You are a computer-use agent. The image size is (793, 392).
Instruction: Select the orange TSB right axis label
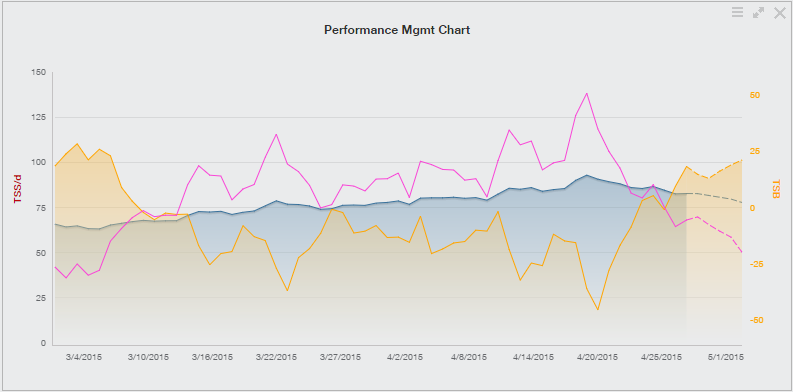pyautogui.click(x=776, y=189)
